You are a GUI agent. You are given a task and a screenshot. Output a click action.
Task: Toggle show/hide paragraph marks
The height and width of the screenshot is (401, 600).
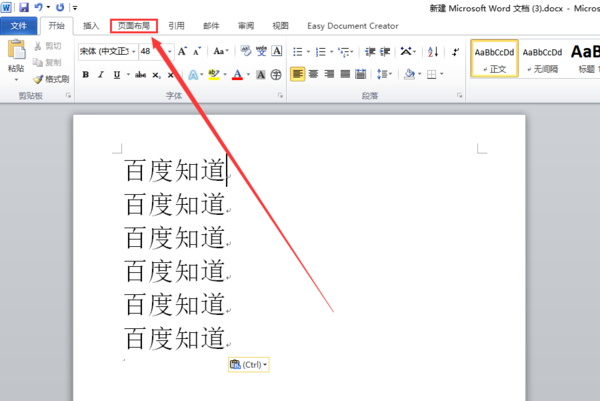tap(455, 52)
